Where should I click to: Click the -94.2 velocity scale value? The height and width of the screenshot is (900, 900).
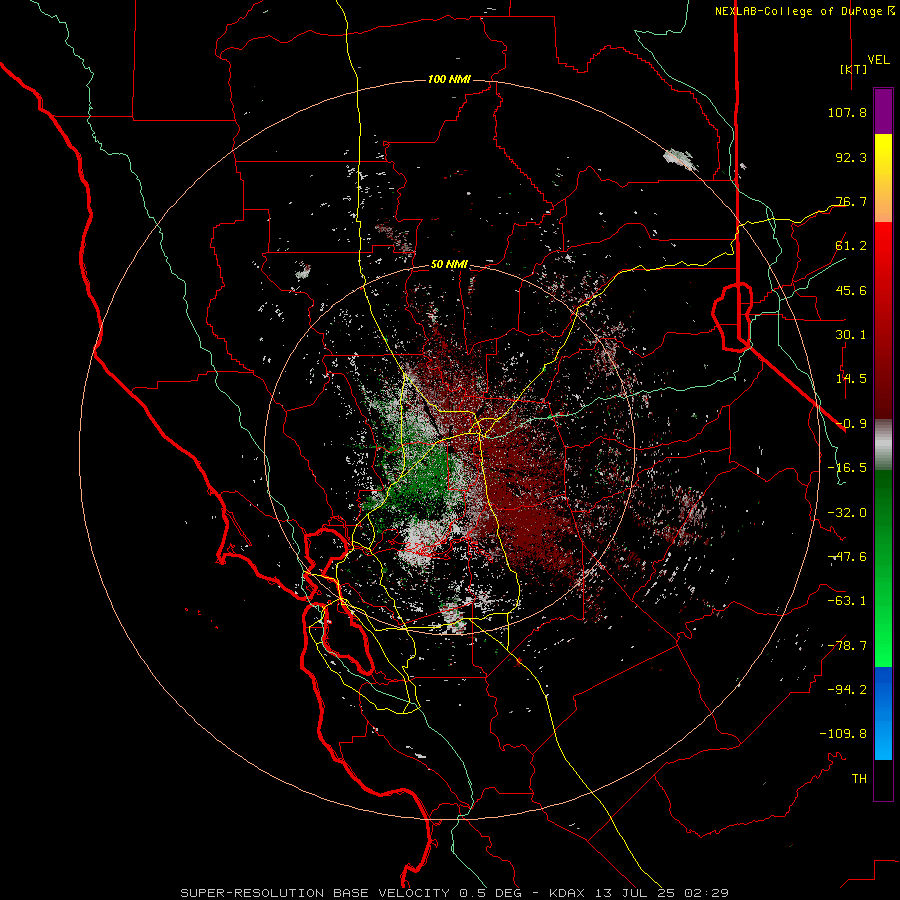[x=847, y=690]
